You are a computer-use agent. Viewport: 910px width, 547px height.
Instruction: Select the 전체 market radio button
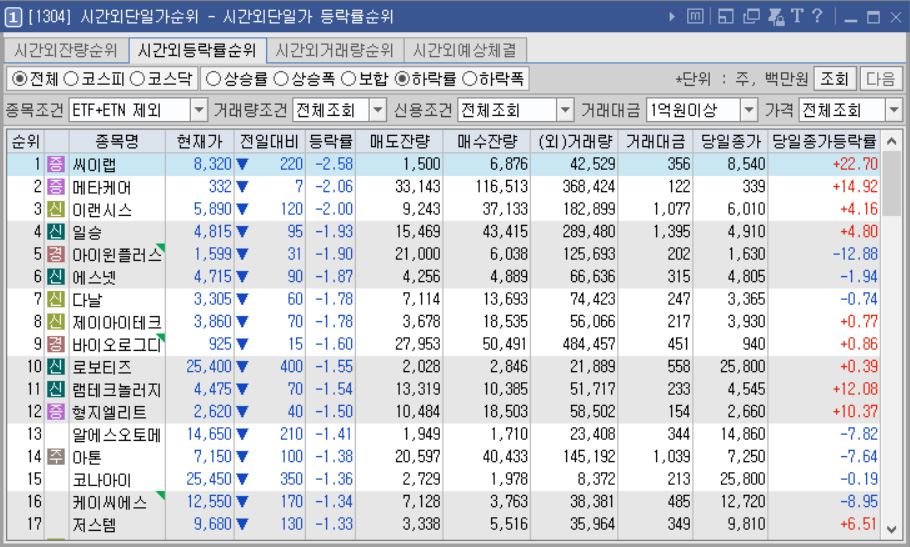tap(19, 79)
